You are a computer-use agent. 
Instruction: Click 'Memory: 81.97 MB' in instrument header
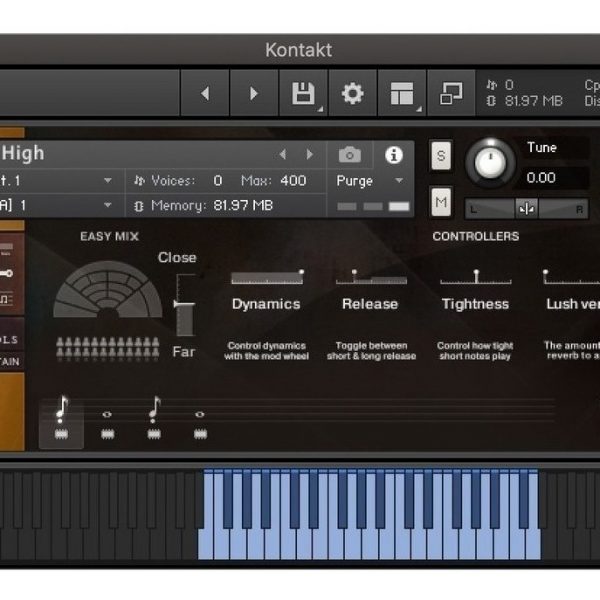pyautogui.click(x=212, y=205)
